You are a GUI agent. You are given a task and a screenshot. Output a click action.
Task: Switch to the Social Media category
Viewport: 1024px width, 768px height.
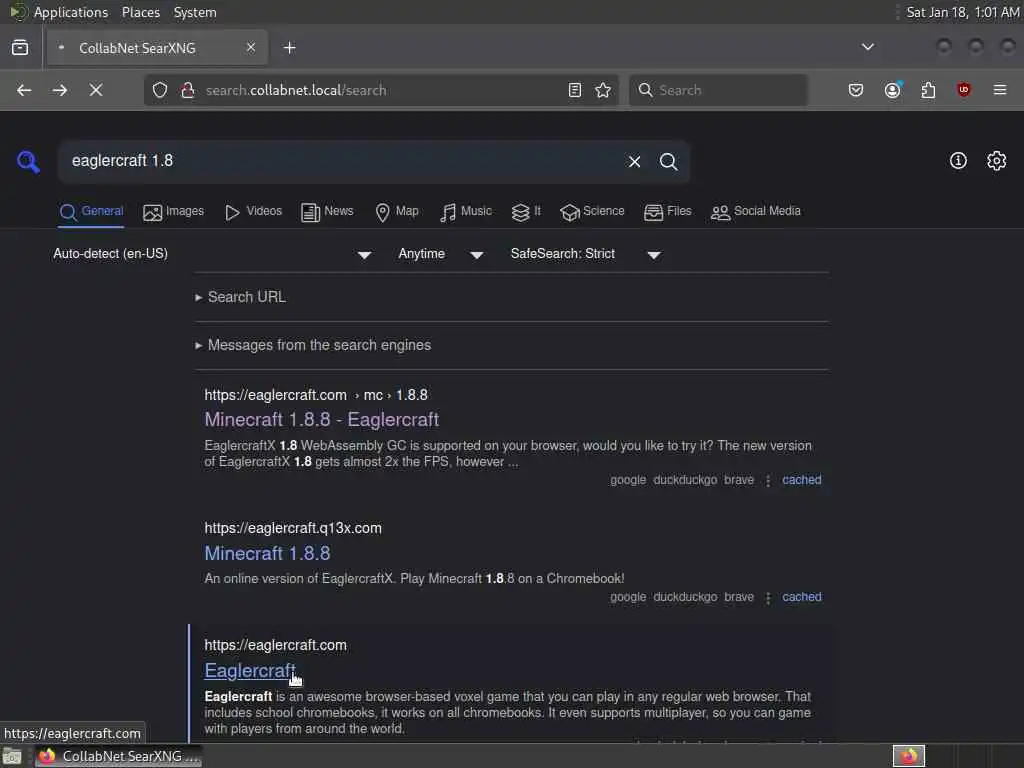pyautogui.click(x=756, y=212)
